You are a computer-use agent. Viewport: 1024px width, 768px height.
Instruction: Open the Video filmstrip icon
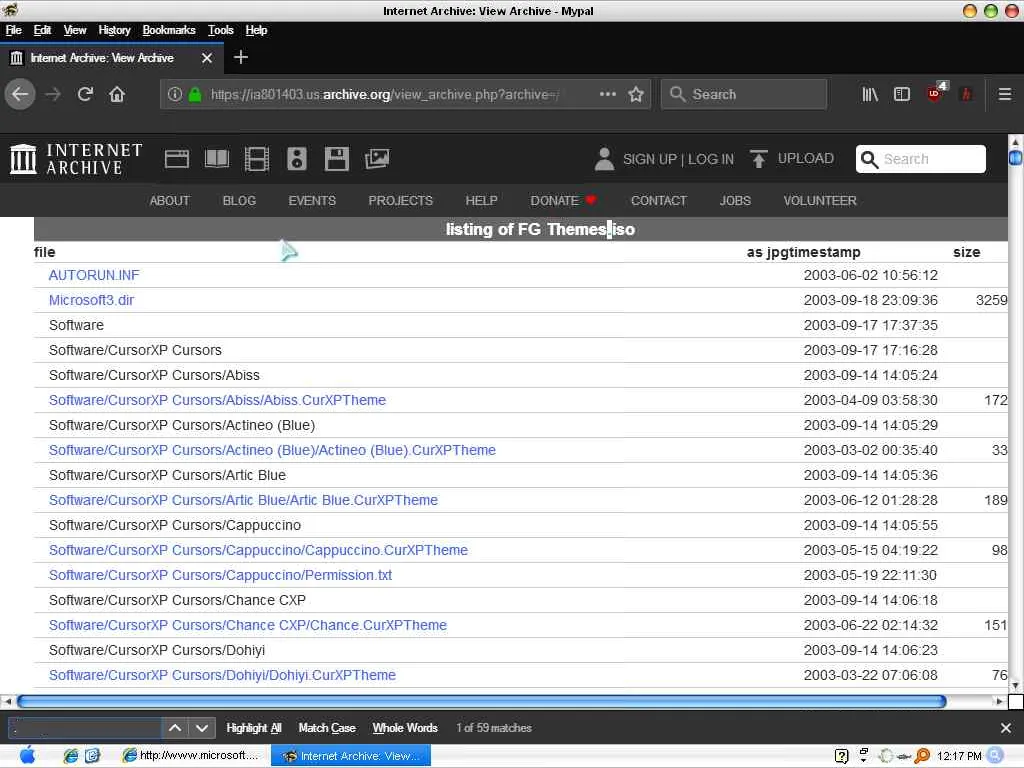[x=257, y=159]
